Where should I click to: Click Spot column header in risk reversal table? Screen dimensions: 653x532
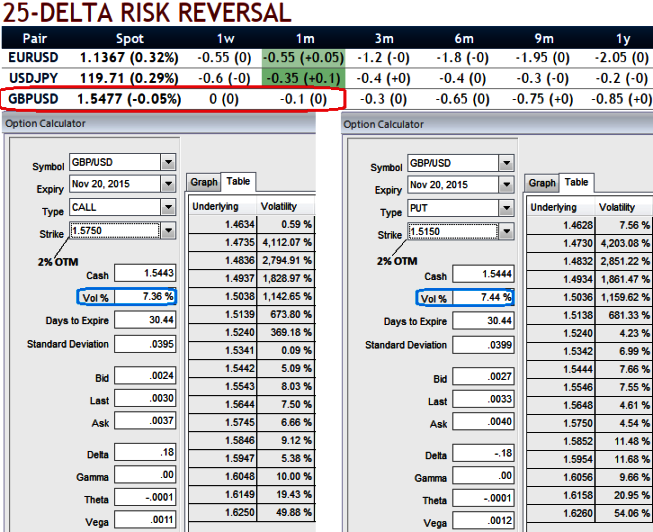point(130,38)
